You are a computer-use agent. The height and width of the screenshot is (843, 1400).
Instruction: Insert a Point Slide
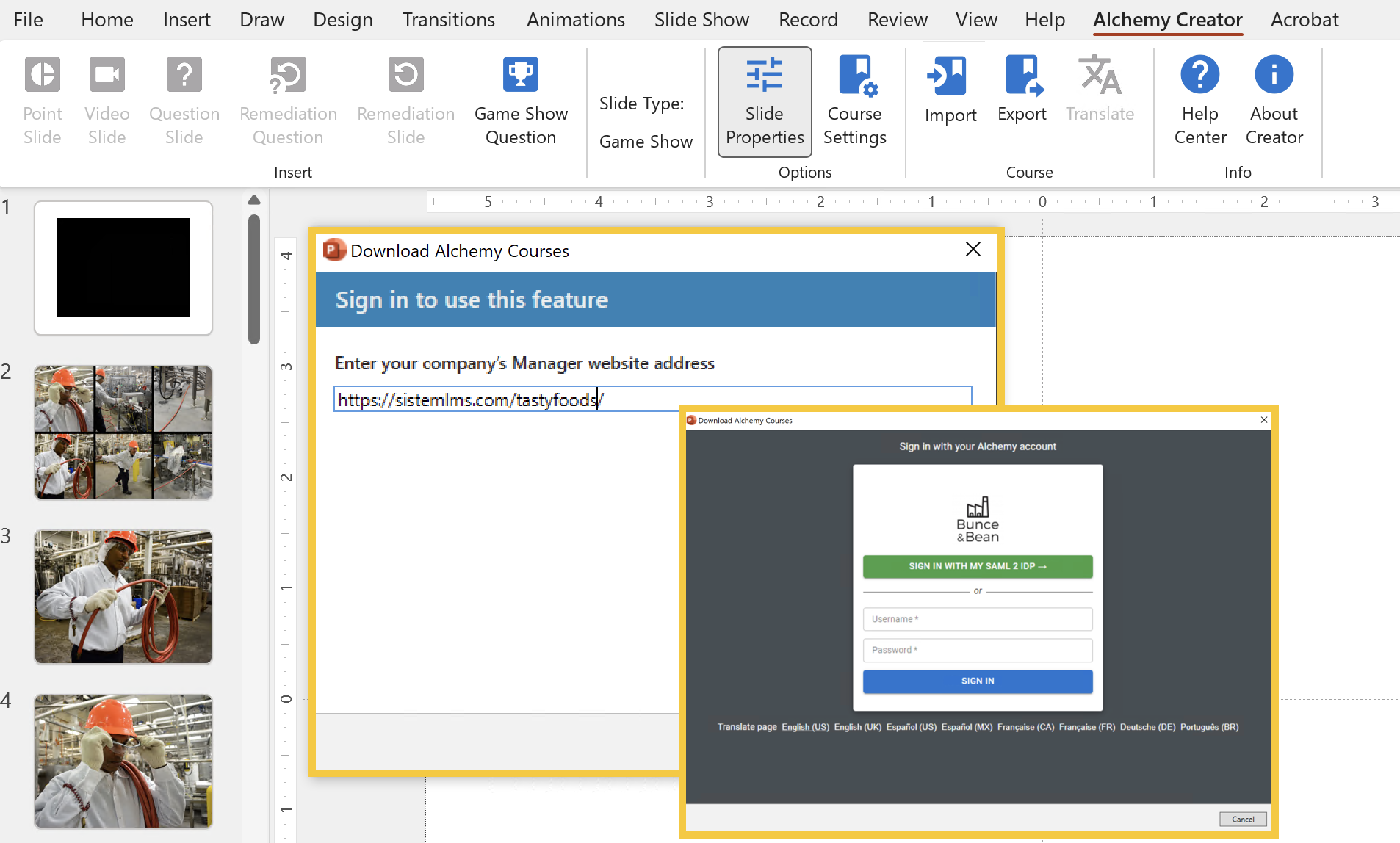[x=43, y=101]
